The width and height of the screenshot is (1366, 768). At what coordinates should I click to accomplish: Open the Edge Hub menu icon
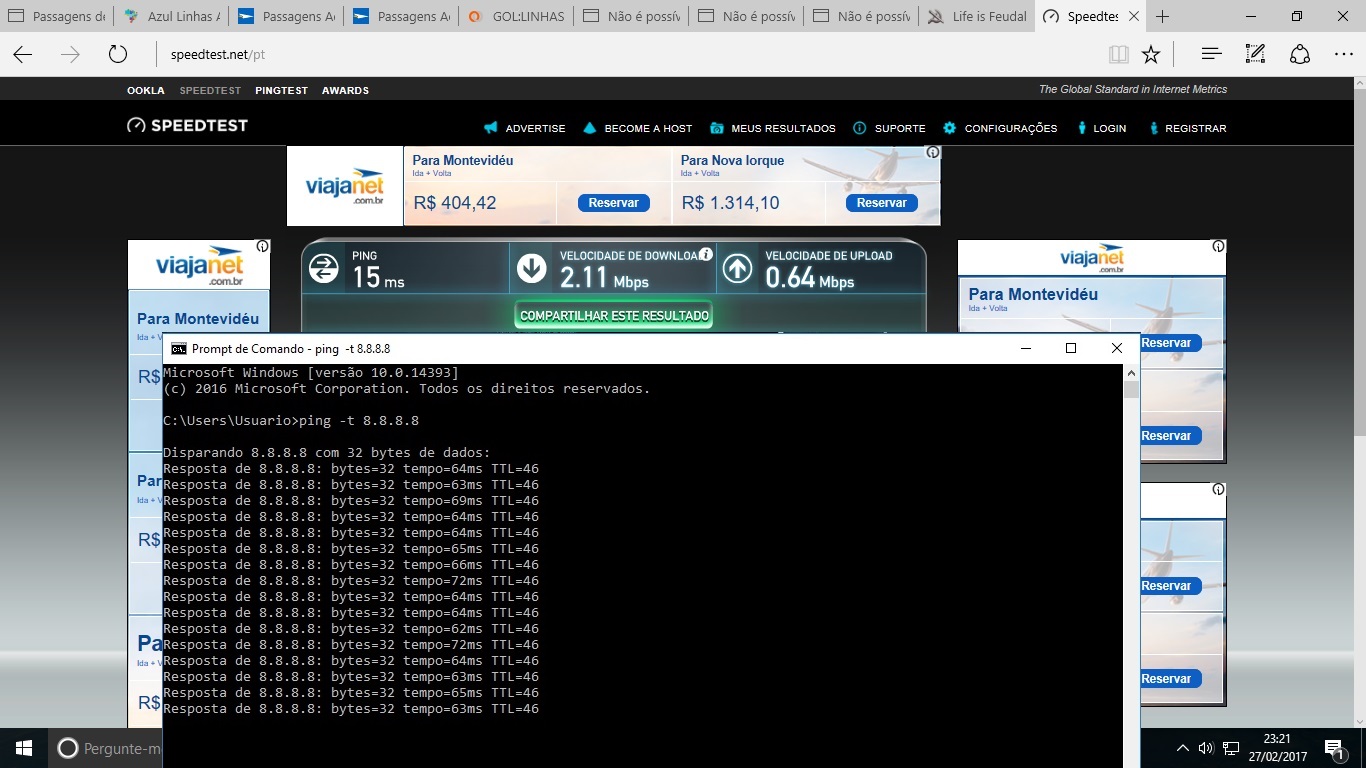pos(1211,55)
